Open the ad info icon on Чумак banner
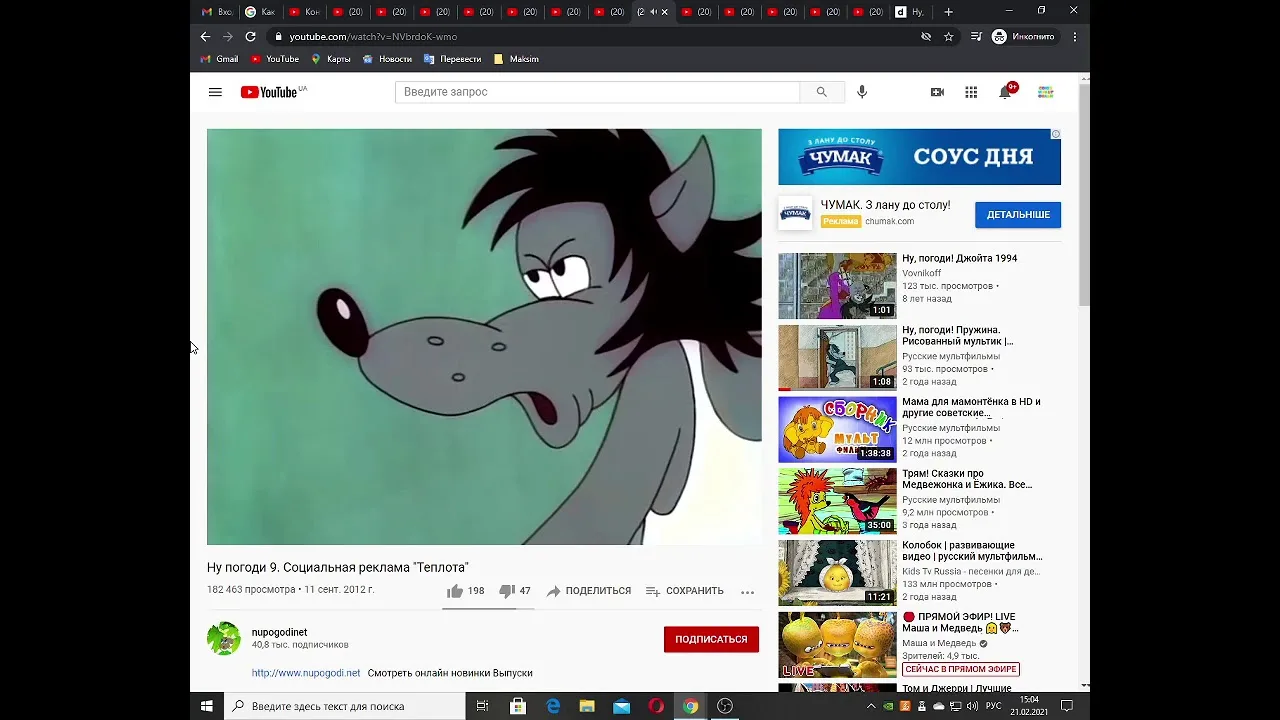This screenshot has width=1280, height=720. coord(1056,134)
